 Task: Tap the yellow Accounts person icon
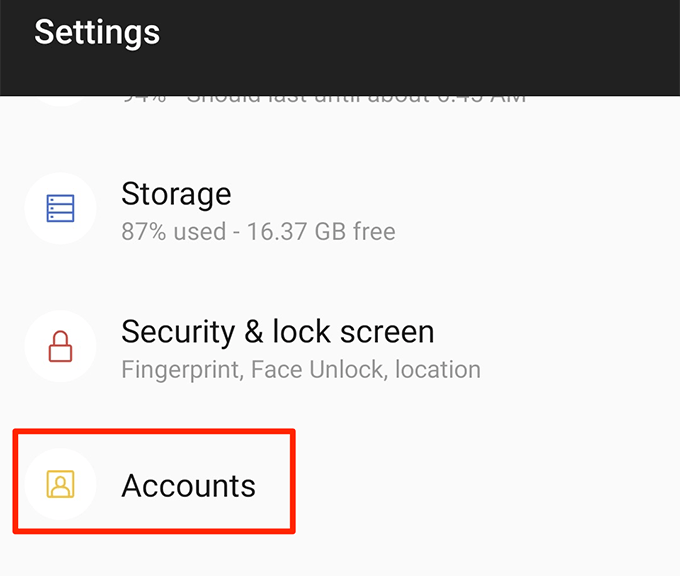click(60, 485)
